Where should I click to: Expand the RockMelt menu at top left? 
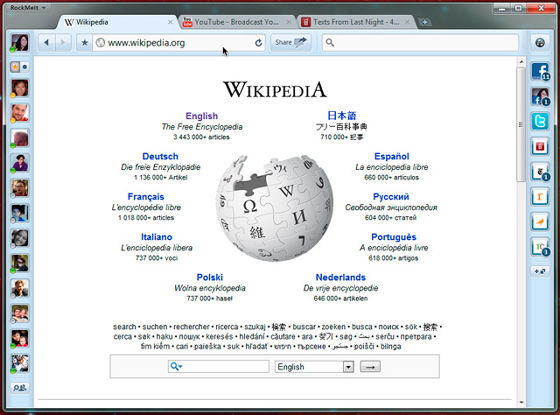(28, 7)
